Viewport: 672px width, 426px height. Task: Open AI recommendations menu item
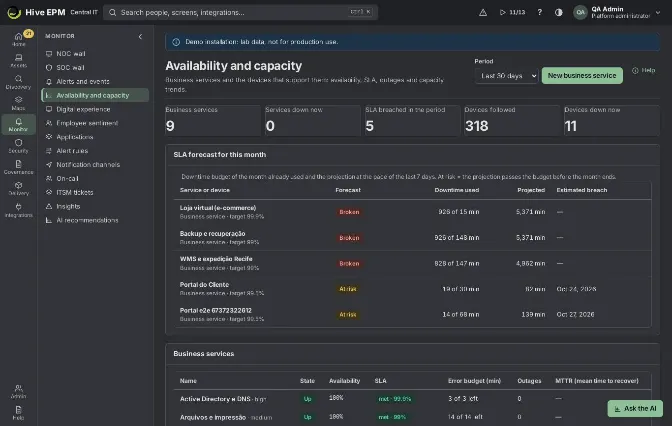pyautogui.click(x=95, y=220)
